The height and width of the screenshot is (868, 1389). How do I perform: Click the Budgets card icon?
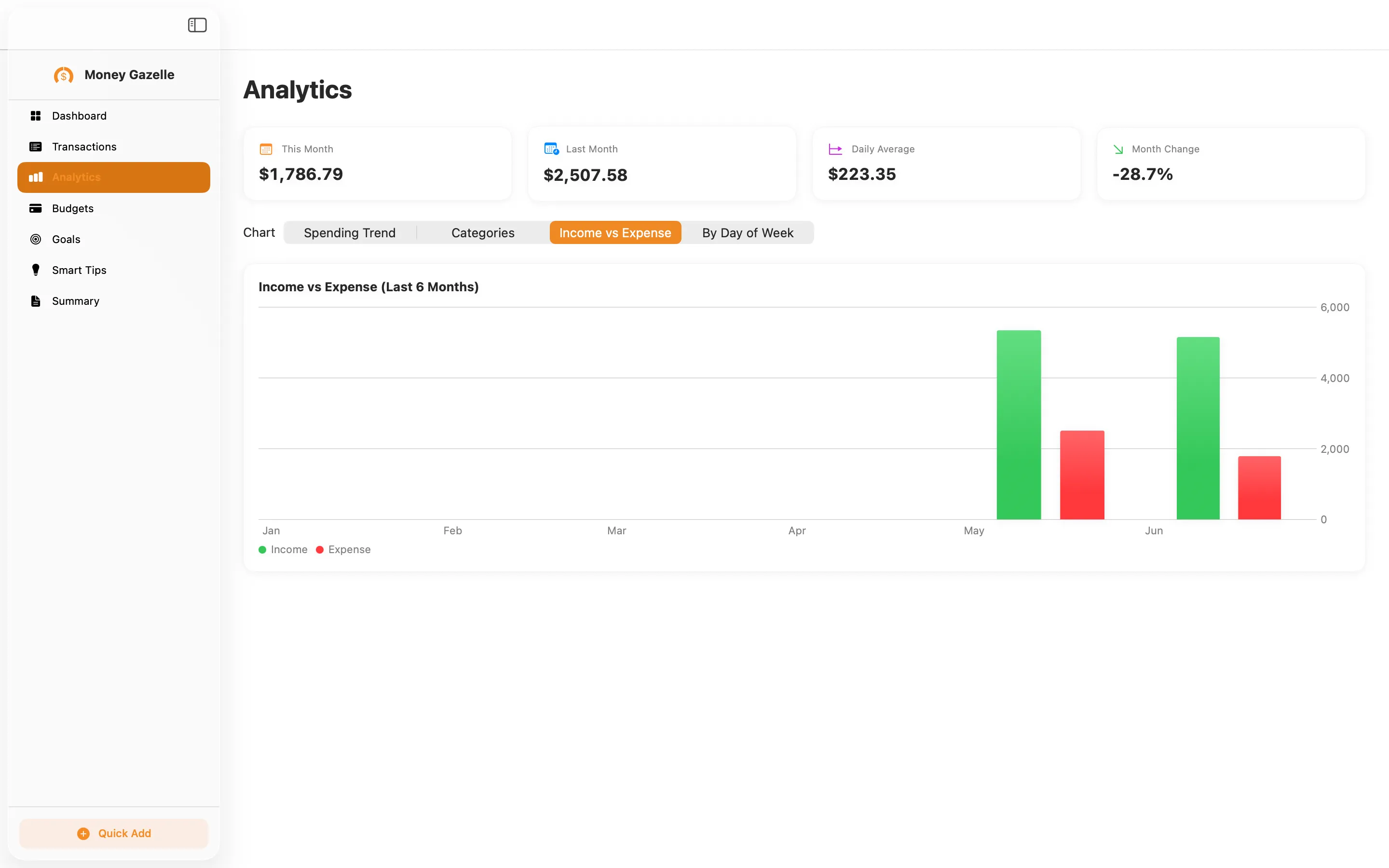36,208
